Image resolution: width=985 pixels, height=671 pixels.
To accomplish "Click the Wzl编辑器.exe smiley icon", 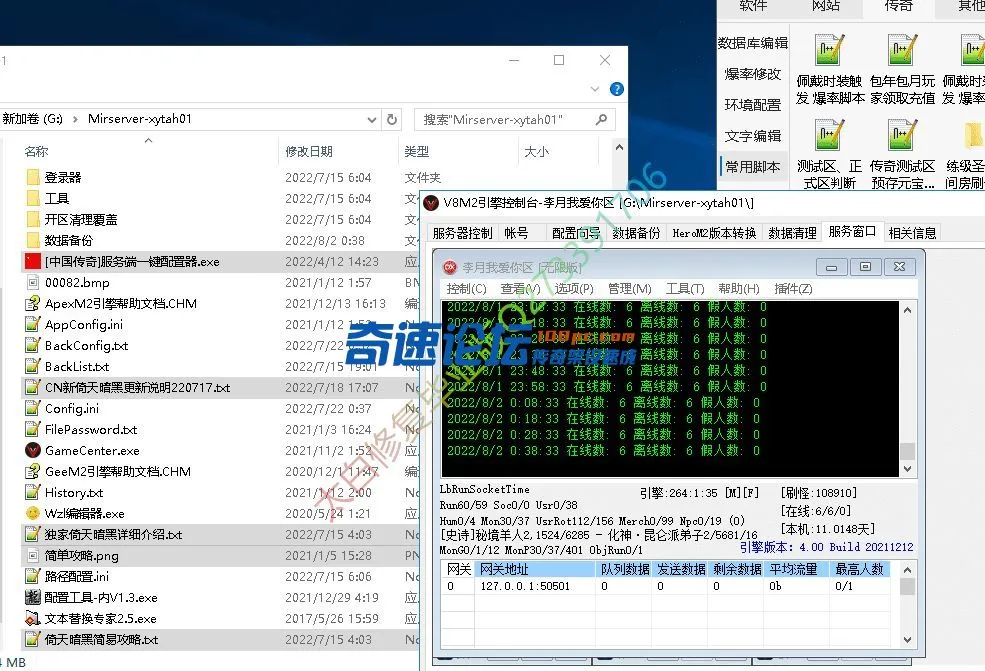I will coord(33,513).
